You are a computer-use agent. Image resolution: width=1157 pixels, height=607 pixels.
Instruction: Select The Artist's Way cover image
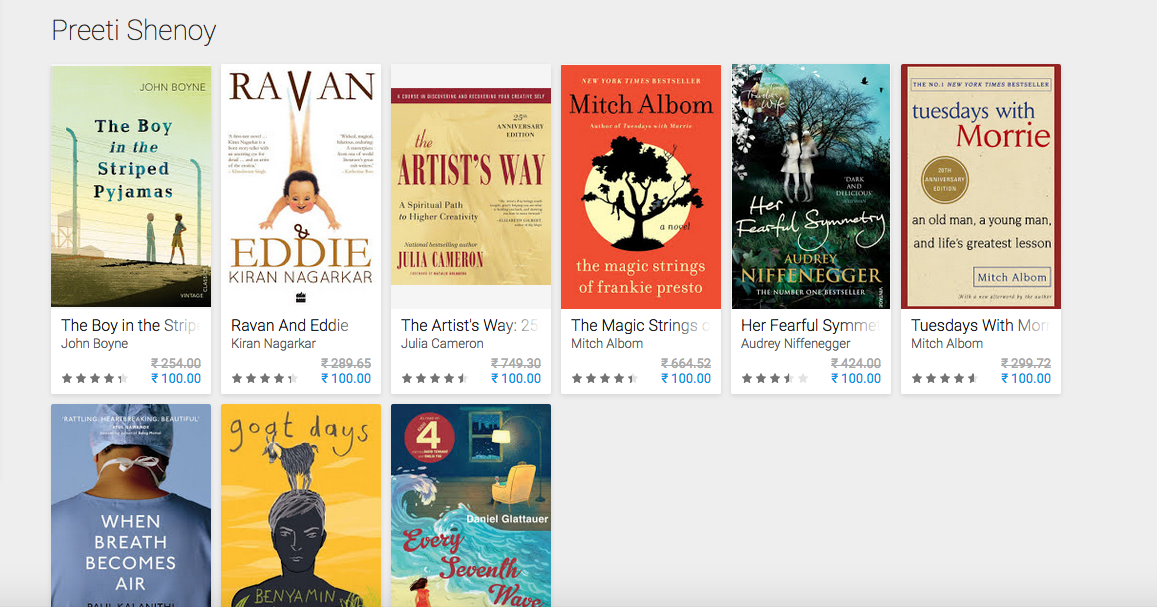pyautogui.click(x=471, y=187)
